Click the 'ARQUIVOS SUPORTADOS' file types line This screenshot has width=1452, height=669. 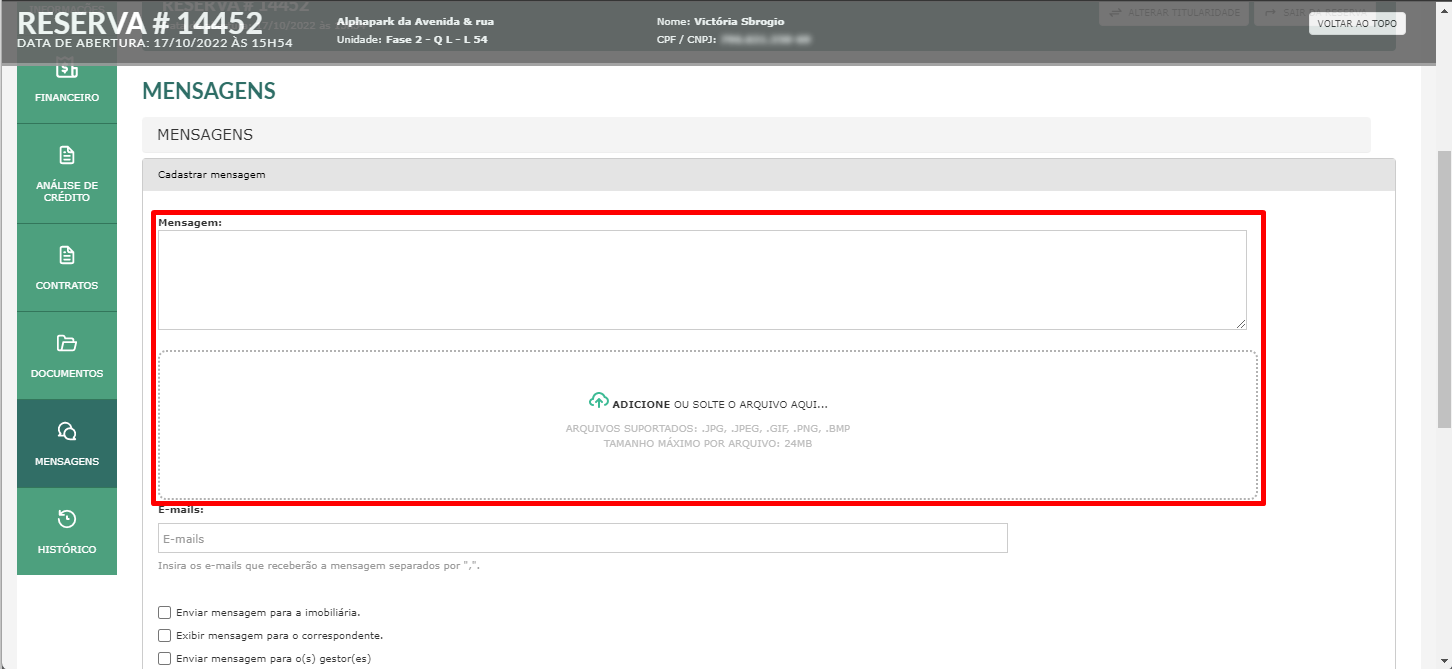(708, 428)
